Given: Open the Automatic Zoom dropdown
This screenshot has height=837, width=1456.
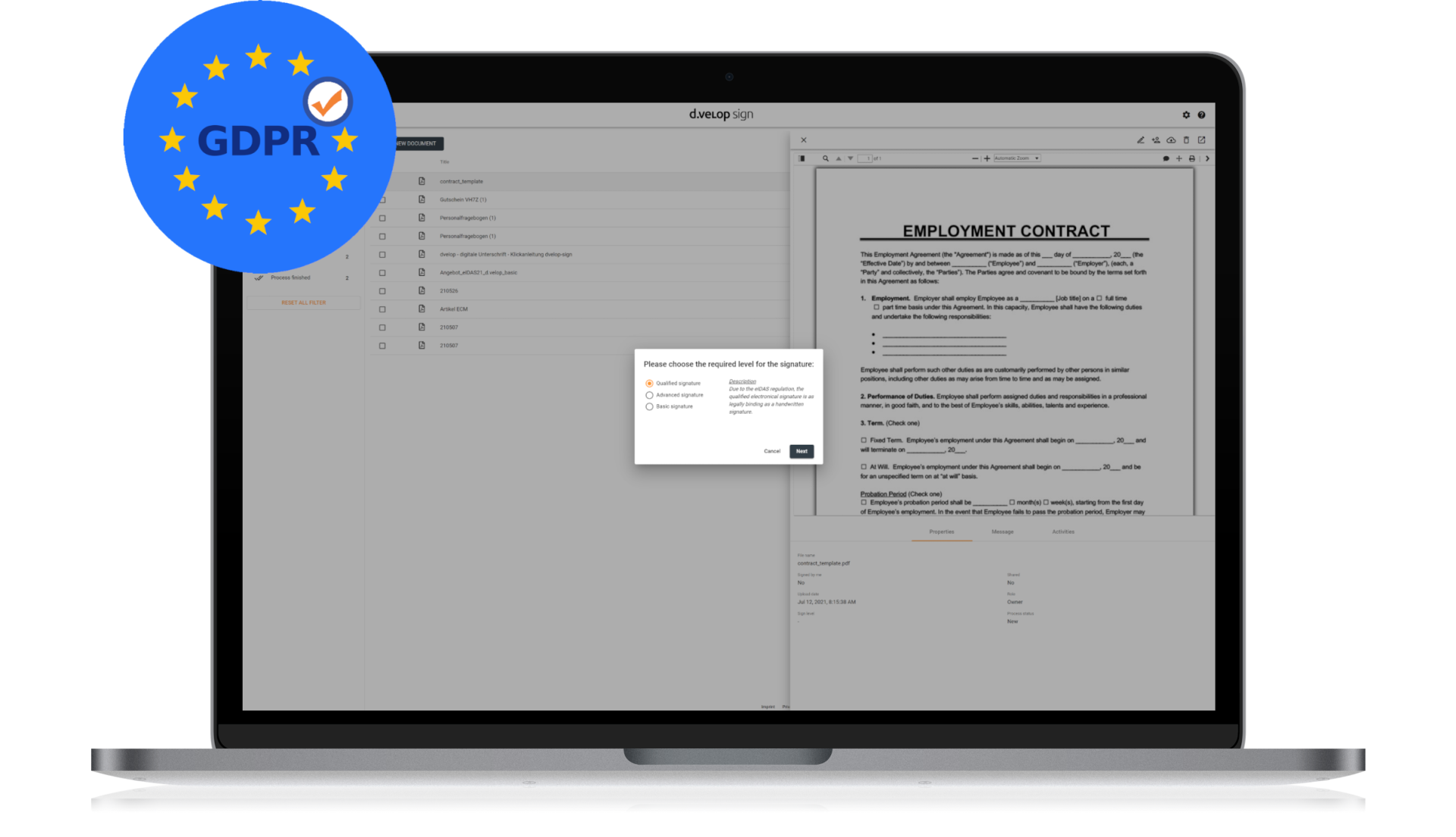Looking at the screenshot, I should 1016,158.
